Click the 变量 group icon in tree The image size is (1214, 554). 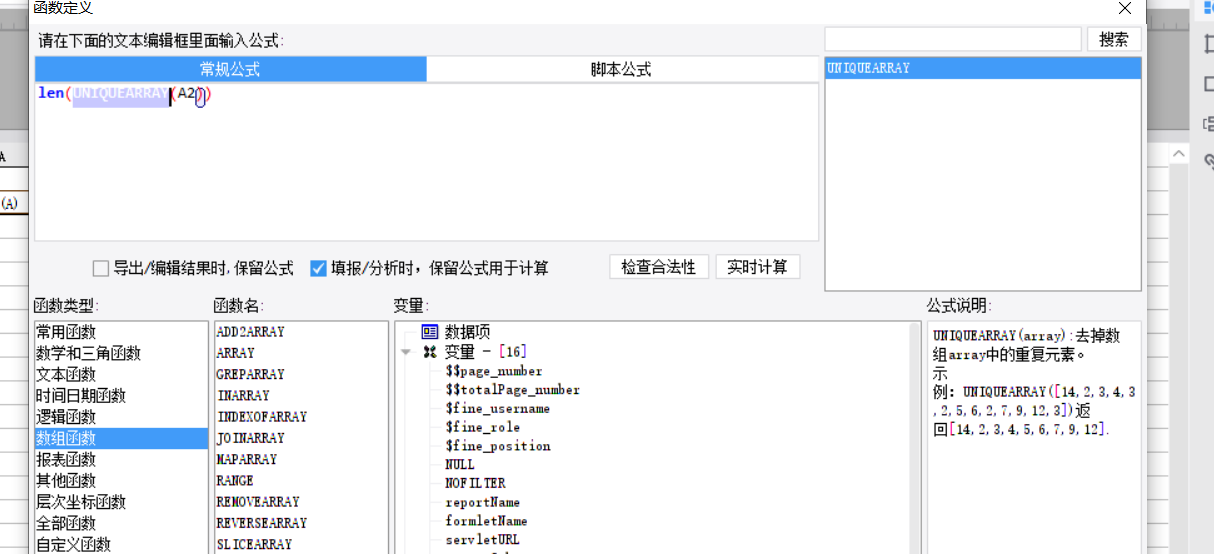[430, 352]
